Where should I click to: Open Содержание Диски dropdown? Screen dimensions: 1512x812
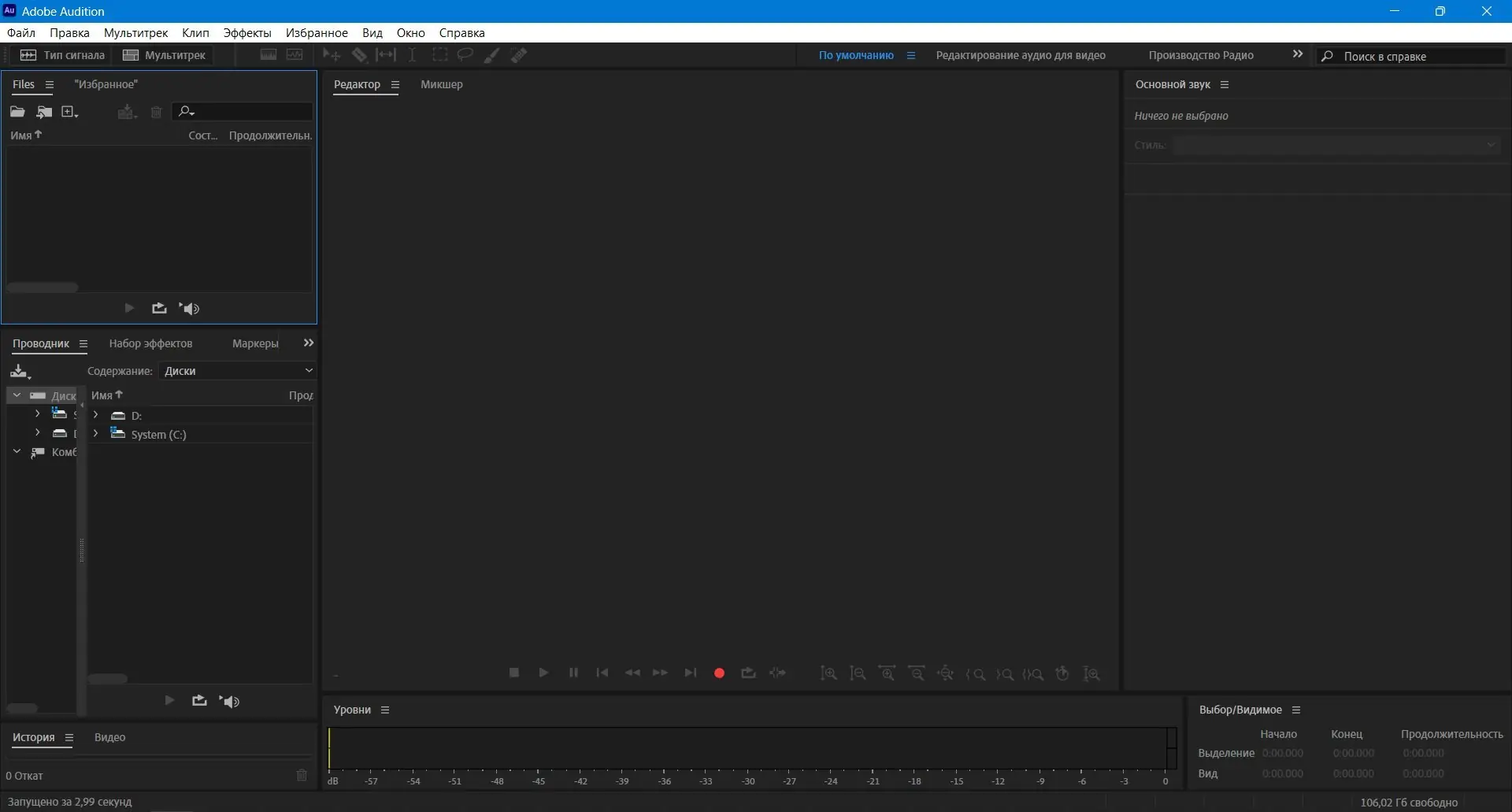coord(237,371)
